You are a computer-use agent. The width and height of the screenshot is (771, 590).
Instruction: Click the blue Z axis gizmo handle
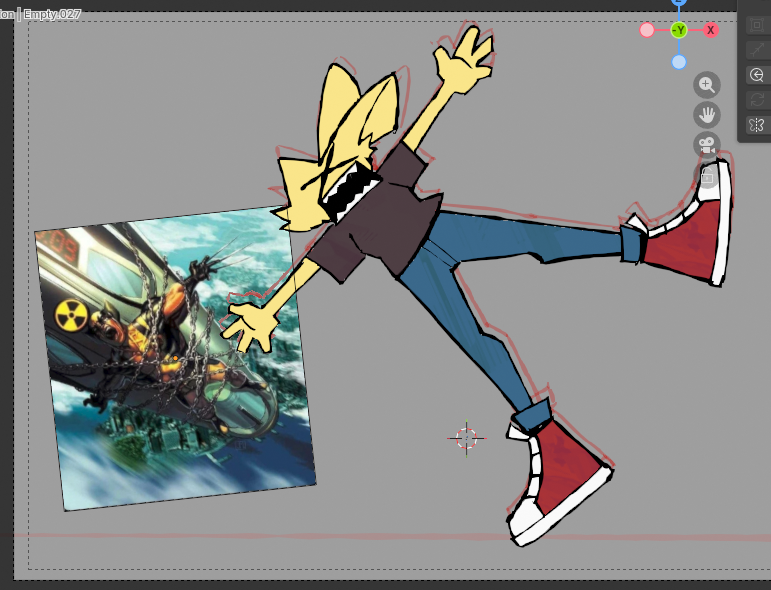(679, 1)
